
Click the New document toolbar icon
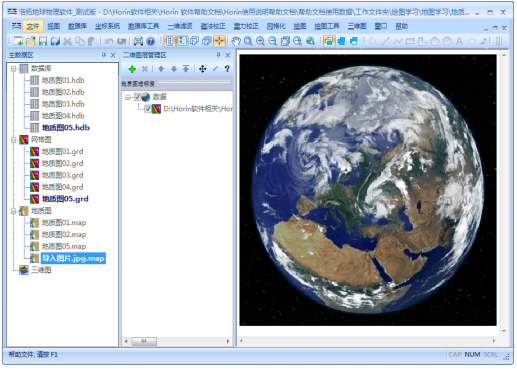(18, 41)
